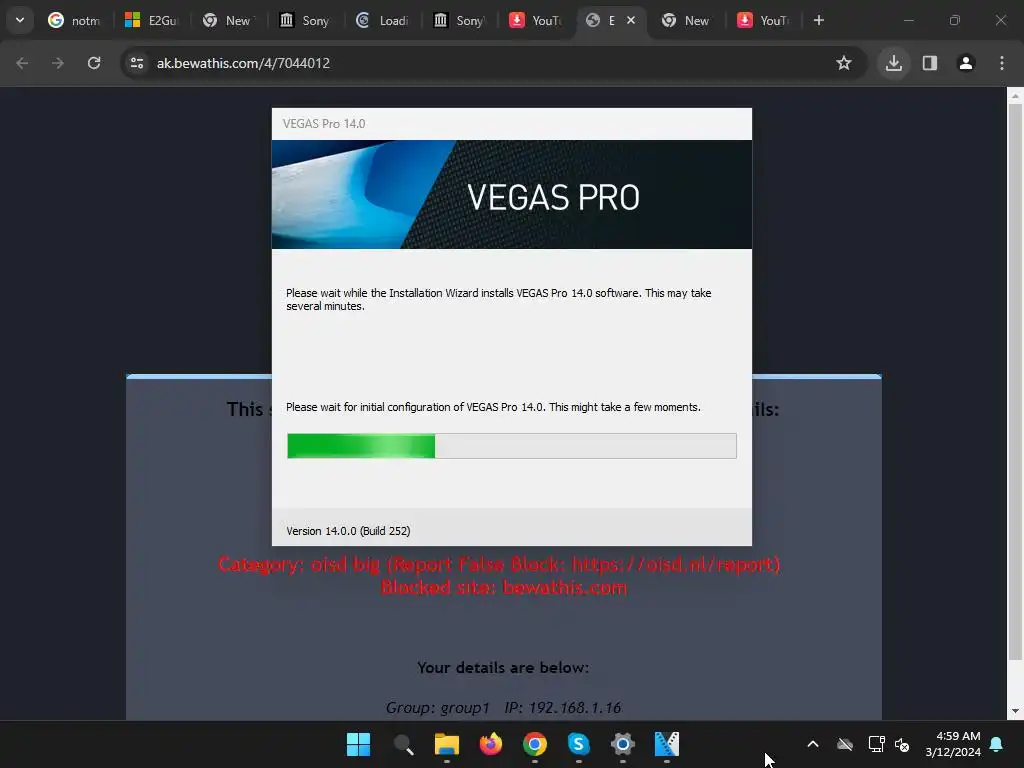Switch to last YouTube downloader tab

point(764,20)
